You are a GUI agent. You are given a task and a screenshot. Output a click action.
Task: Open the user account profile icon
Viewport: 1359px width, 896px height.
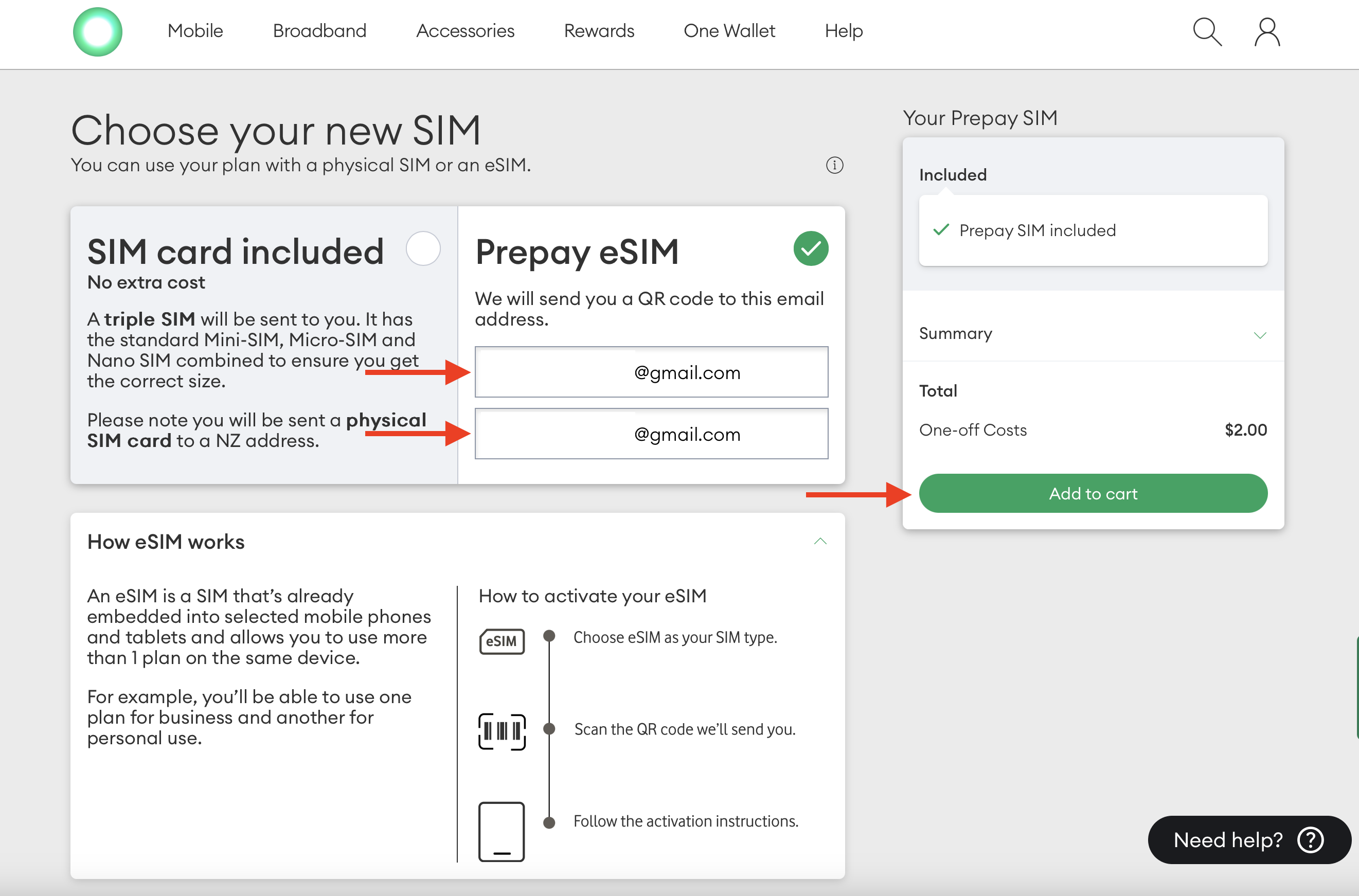point(1266,31)
